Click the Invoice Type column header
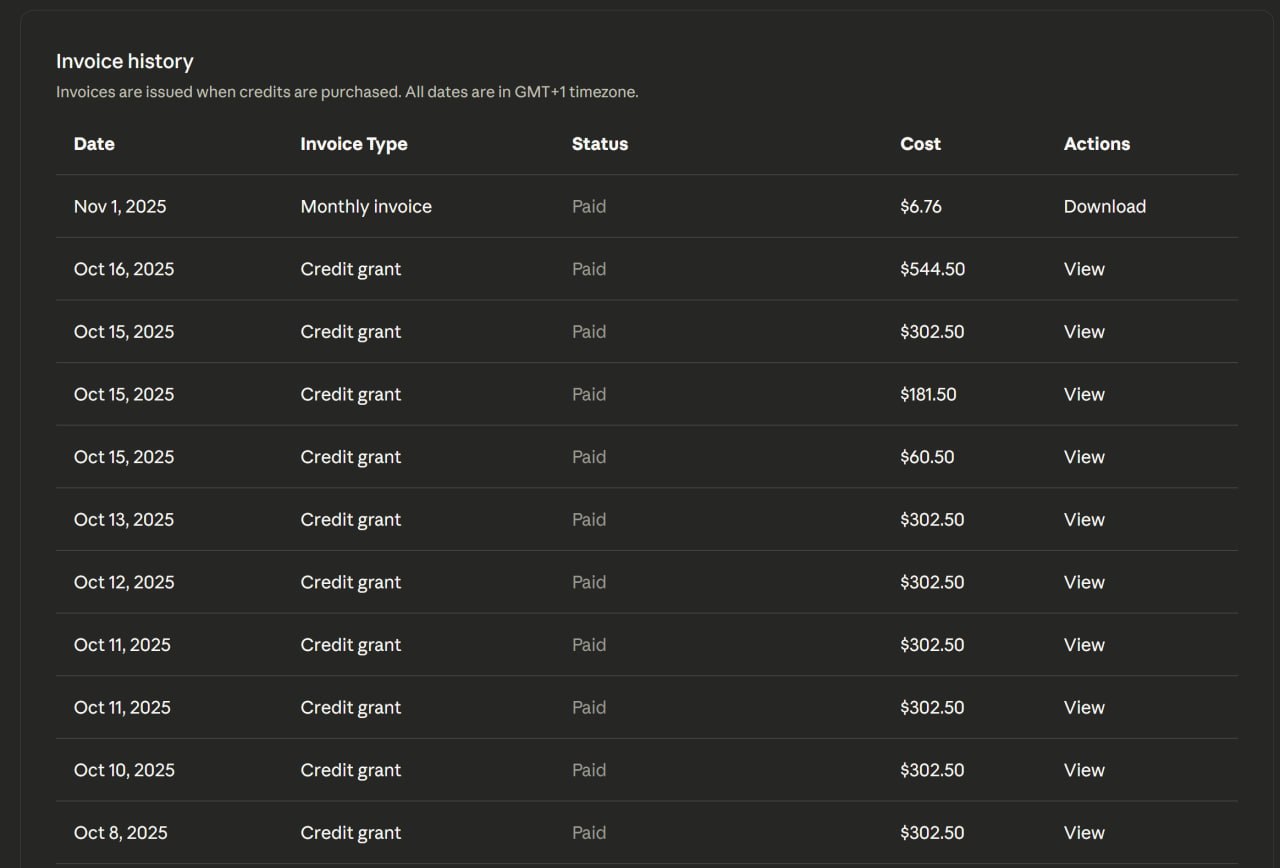 [x=354, y=144]
